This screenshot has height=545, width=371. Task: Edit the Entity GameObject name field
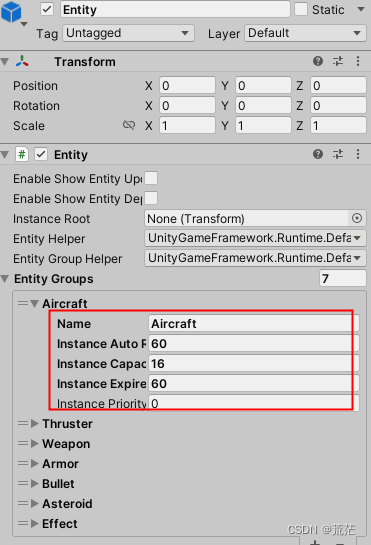click(x=175, y=9)
